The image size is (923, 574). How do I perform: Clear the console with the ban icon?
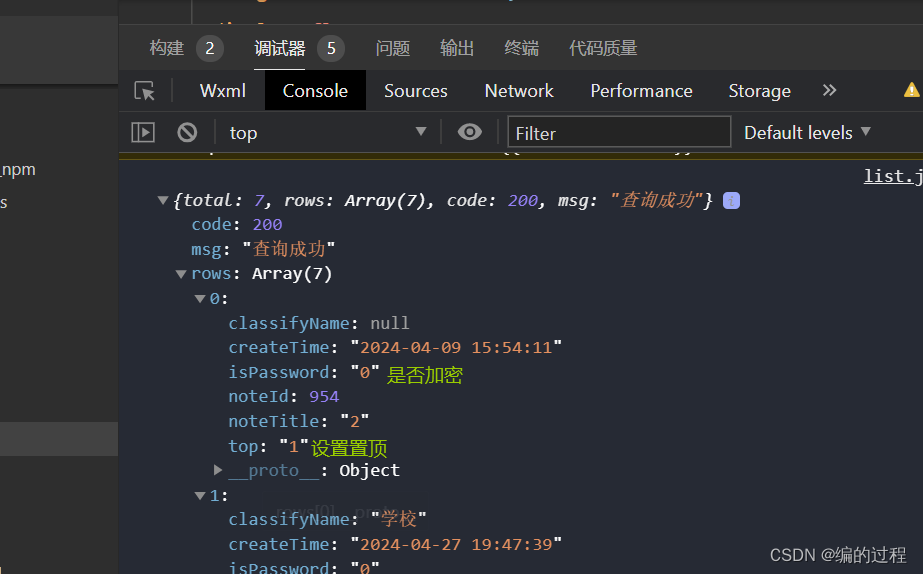click(x=187, y=132)
